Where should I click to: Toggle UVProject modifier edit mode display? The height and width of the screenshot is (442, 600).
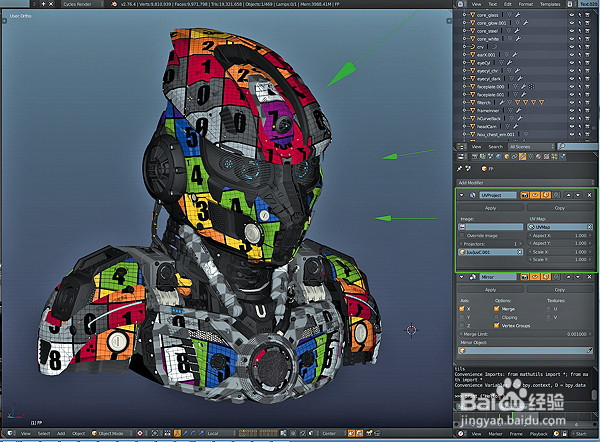(546, 195)
